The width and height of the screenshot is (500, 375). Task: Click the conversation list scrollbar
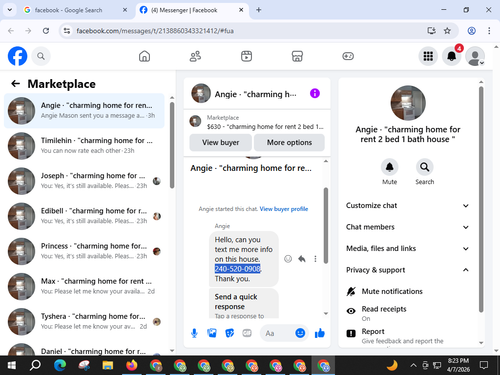click(x=172, y=145)
